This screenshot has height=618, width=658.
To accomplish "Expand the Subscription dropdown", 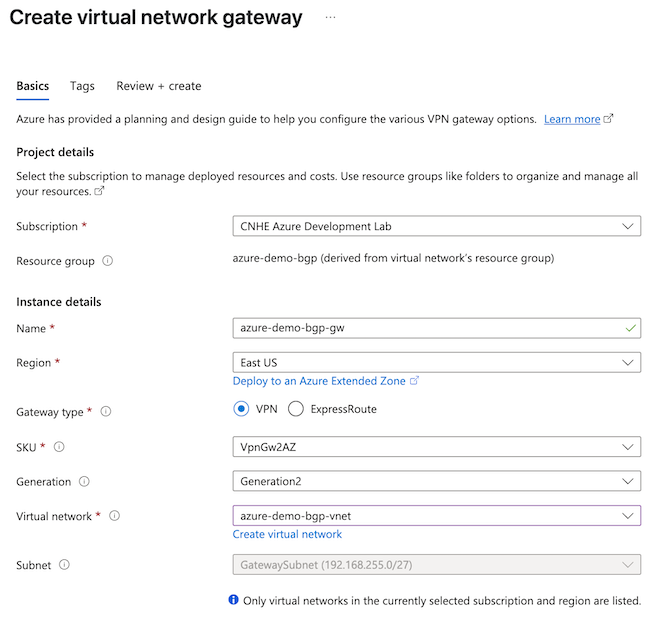I will point(436,226).
